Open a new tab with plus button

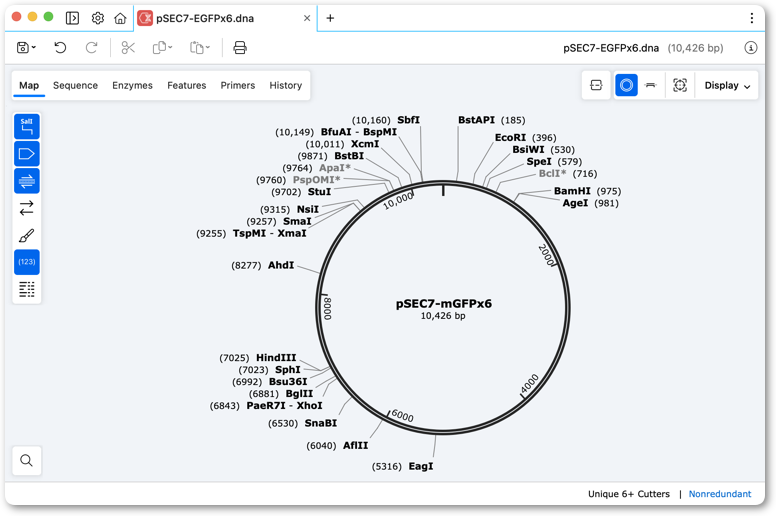click(330, 18)
